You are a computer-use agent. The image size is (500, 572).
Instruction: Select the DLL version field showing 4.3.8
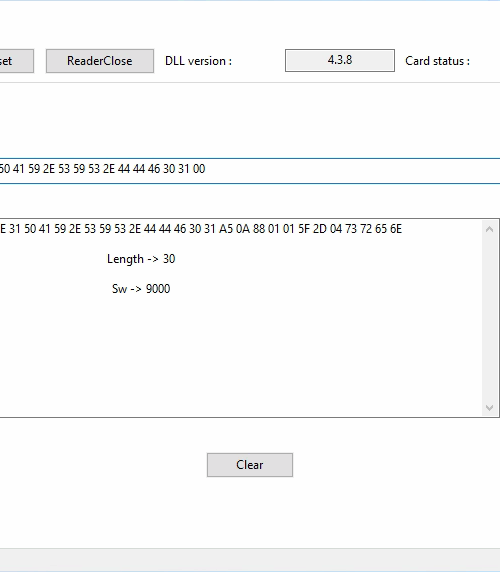(x=340, y=60)
